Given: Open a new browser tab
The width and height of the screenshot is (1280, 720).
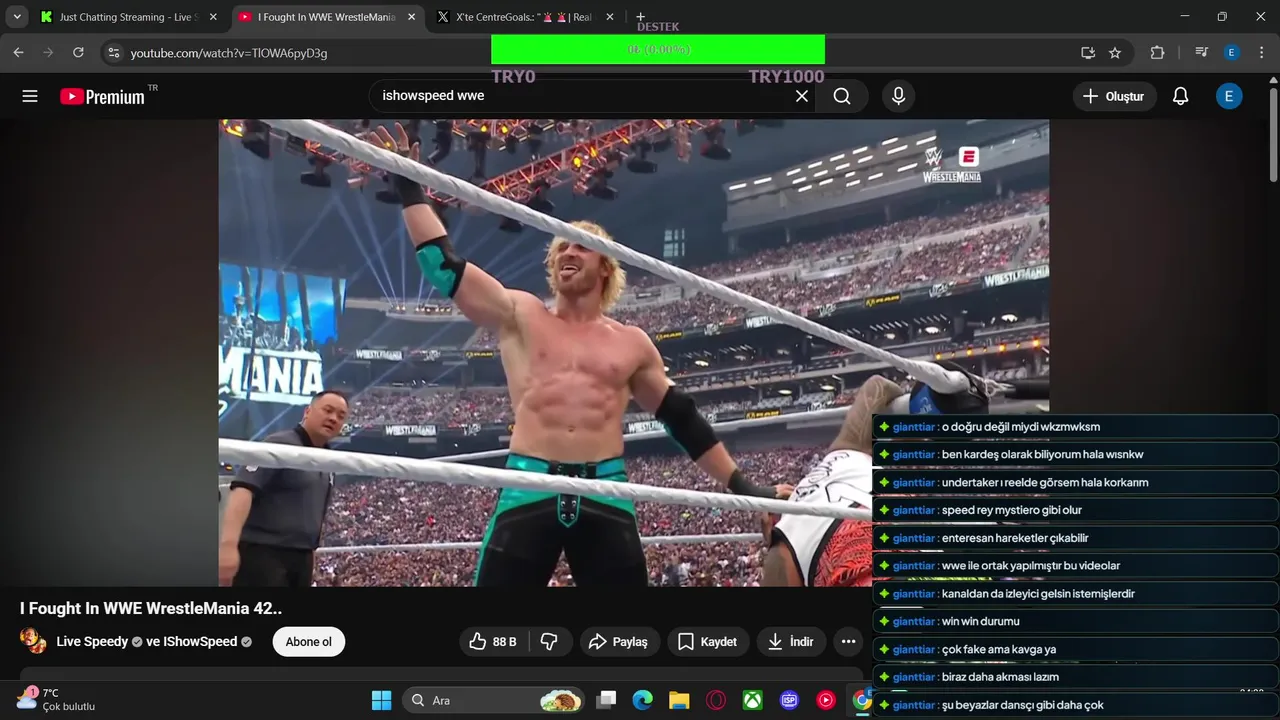Looking at the screenshot, I should [641, 17].
